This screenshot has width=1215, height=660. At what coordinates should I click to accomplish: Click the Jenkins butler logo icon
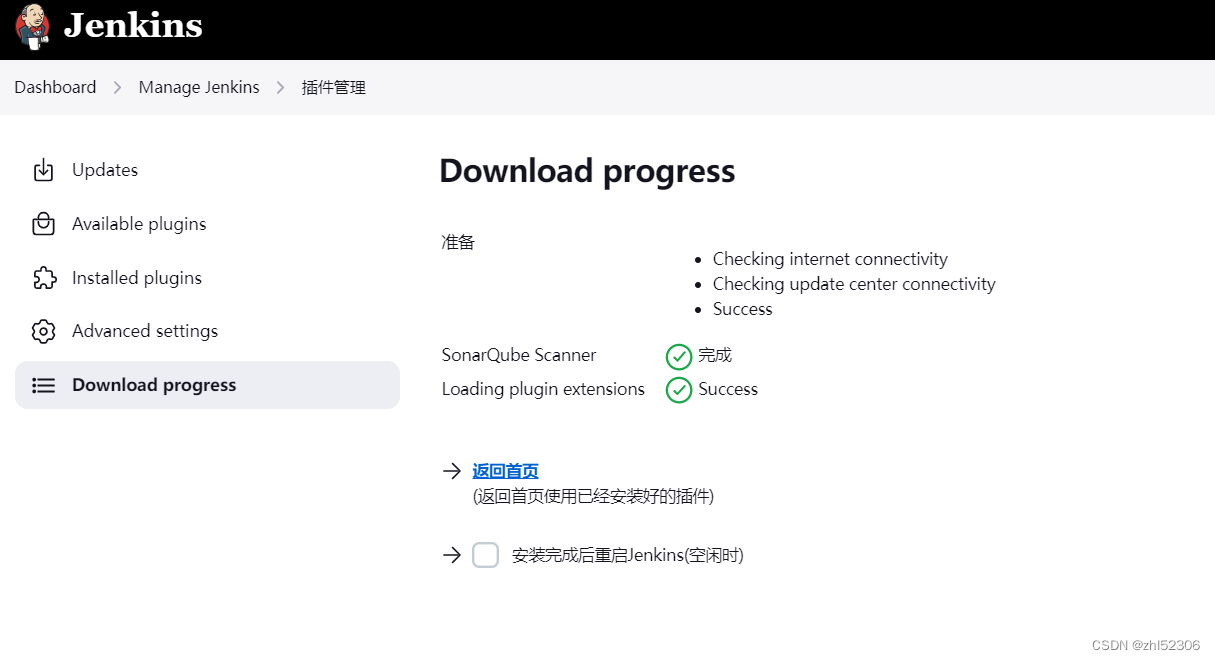(x=33, y=27)
